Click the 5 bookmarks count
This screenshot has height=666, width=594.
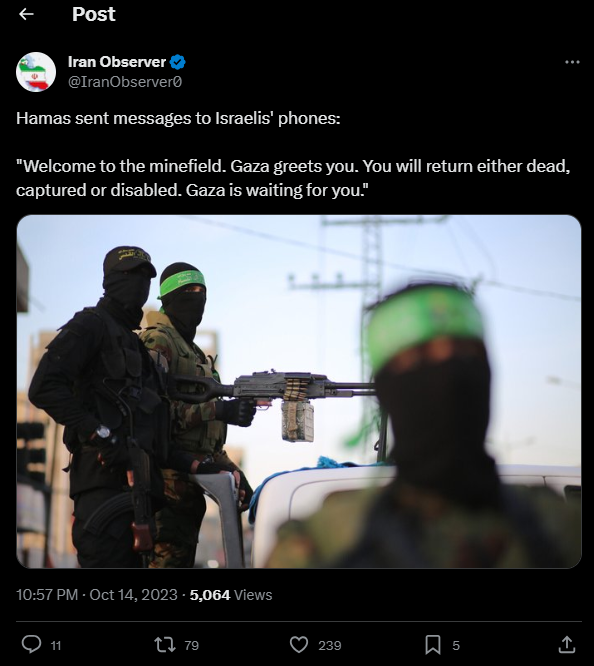point(456,645)
